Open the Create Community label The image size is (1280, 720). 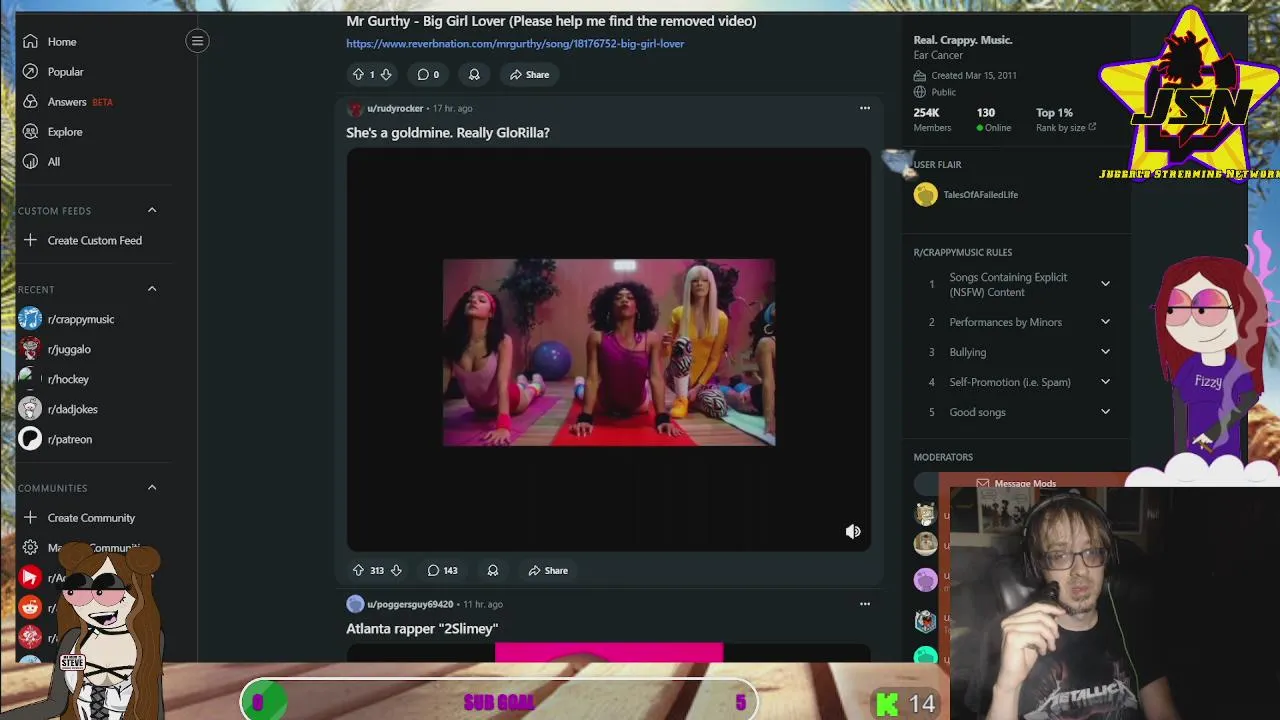click(x=91, y=518)
